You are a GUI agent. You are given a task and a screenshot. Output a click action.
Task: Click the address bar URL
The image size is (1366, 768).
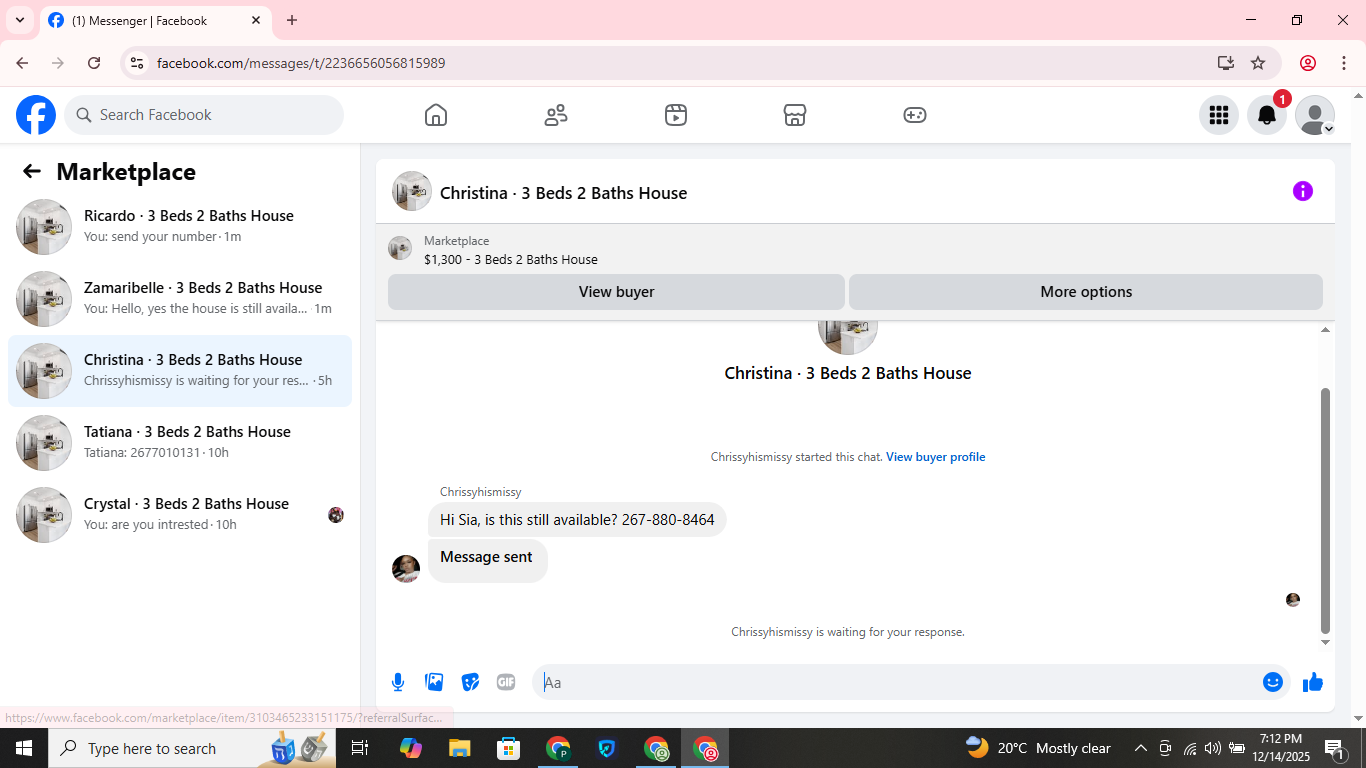(301, 63)
